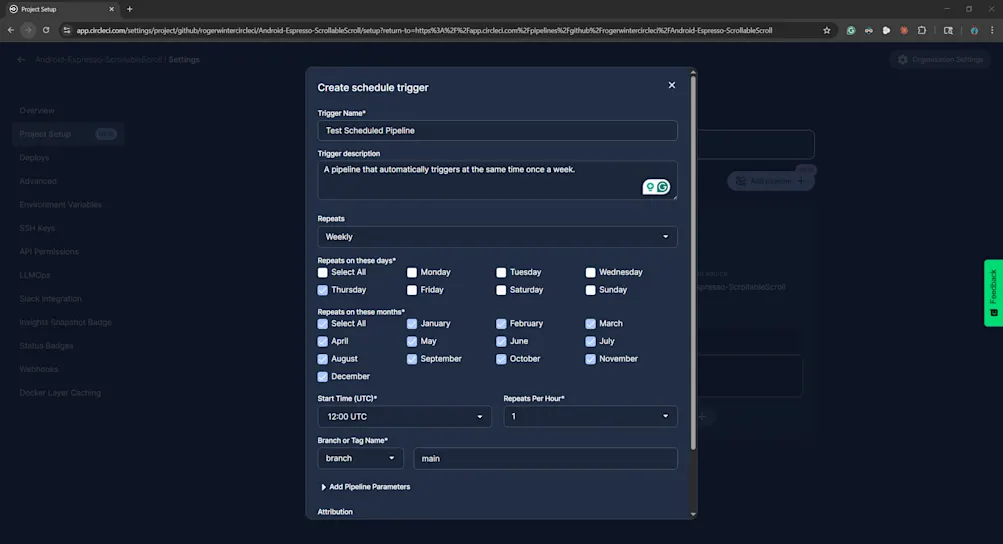The image size is (1003, 544).
Task: Click Android-Espresso-ScrollableScroll breadcrumb link
Action: coord(98,60)
